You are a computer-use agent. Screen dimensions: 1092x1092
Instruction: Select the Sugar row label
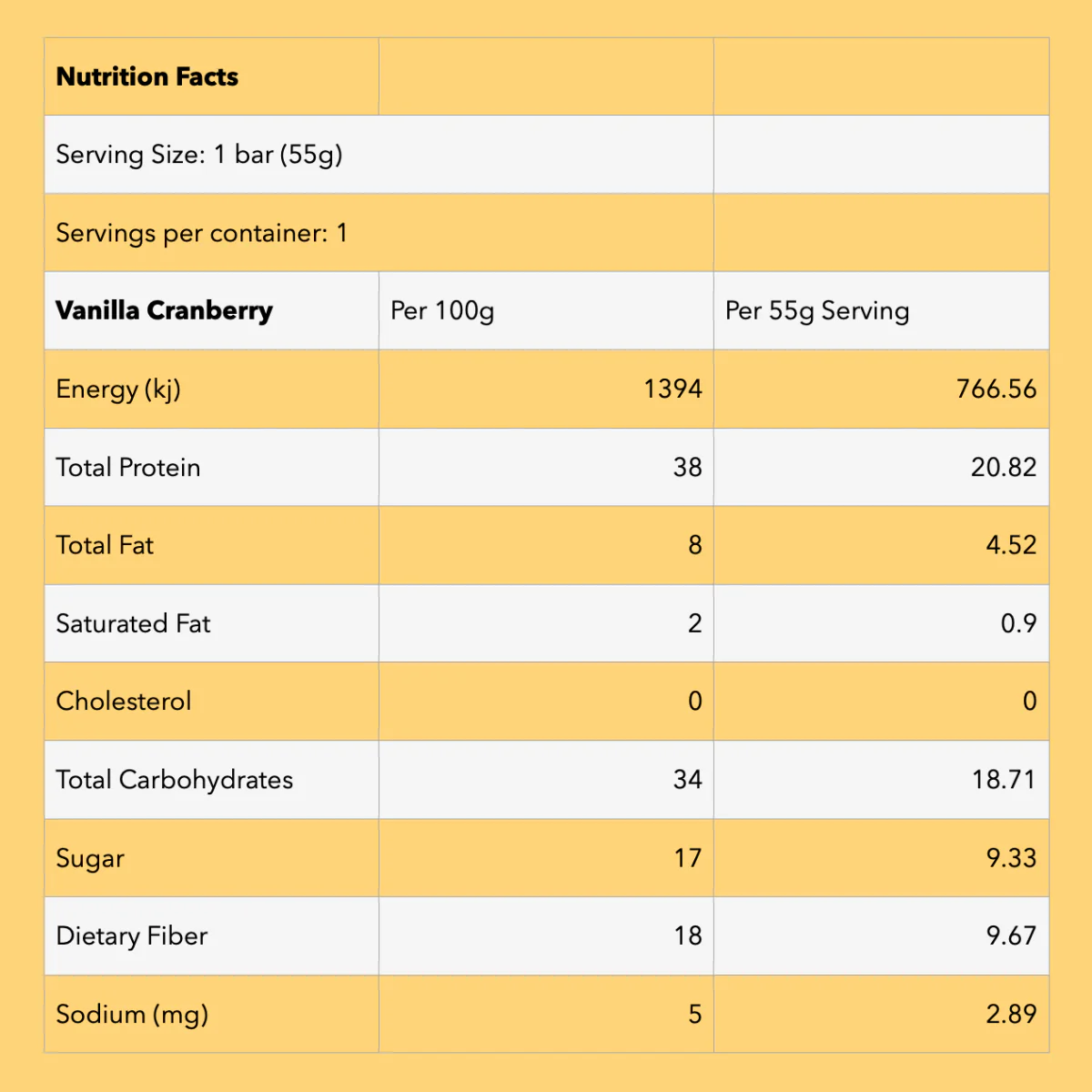pyautogui.click(x=90, y=858)
